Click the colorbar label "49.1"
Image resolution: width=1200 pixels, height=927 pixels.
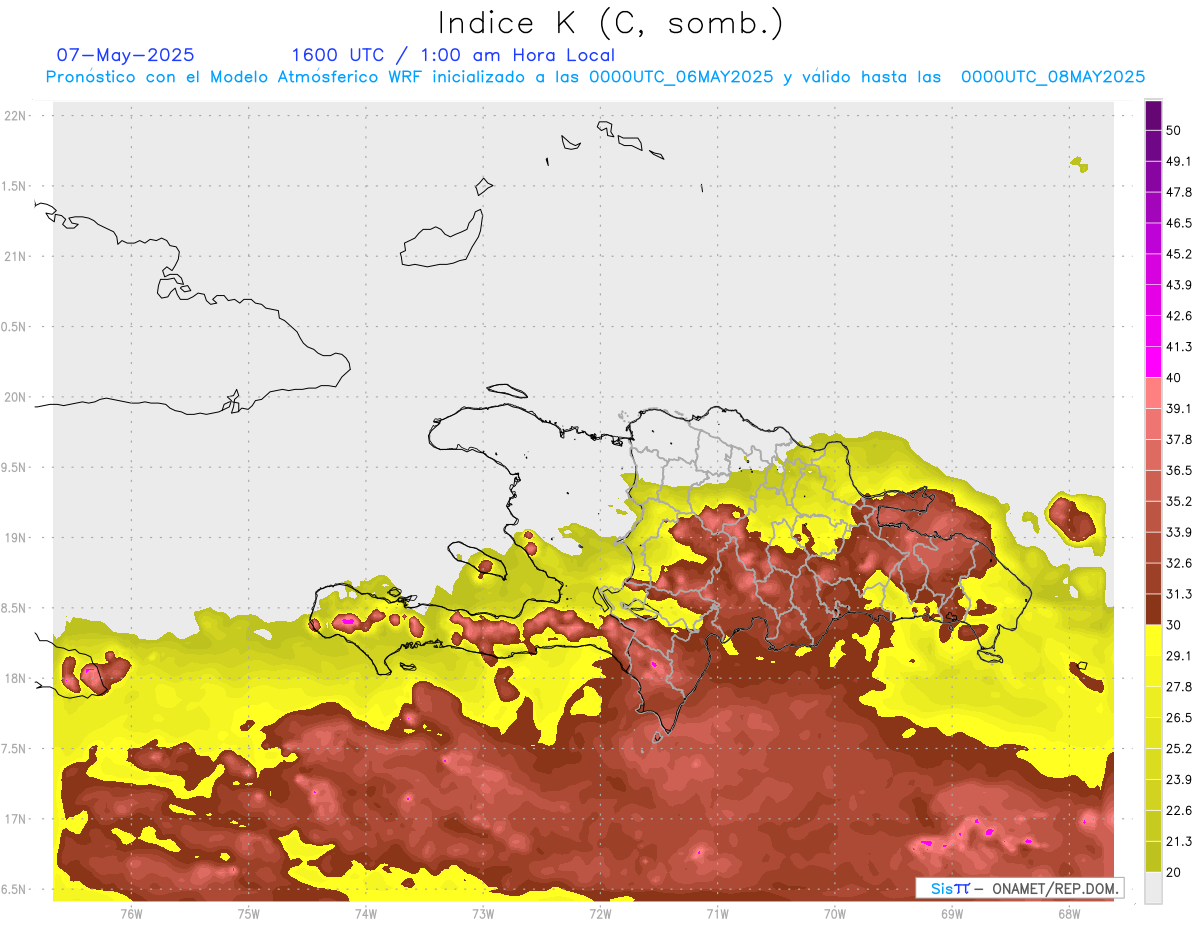point(1179,162)
